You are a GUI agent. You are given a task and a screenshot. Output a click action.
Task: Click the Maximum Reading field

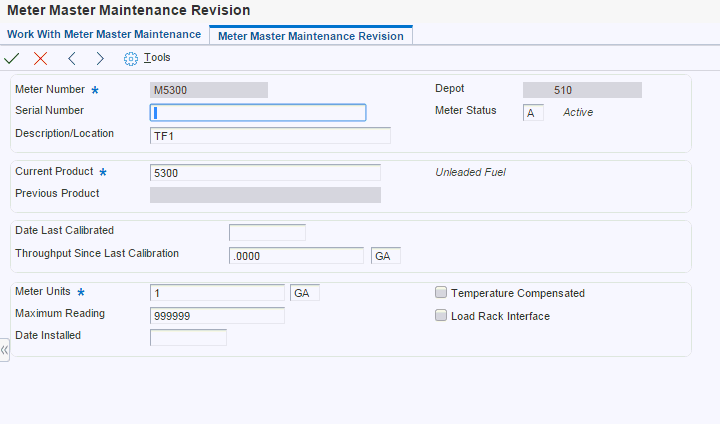point(217,316)
